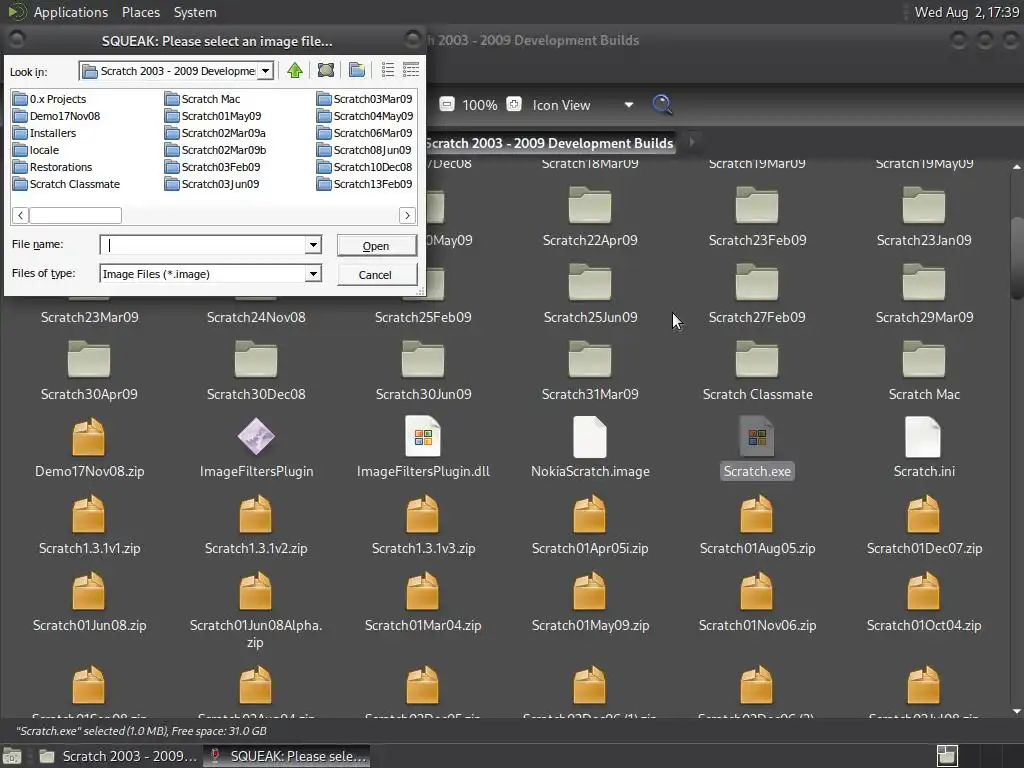1024x768 pixels.
Task: Select ImageFiltersPlugin.dll file icon
Action: [x=423, y=437]
